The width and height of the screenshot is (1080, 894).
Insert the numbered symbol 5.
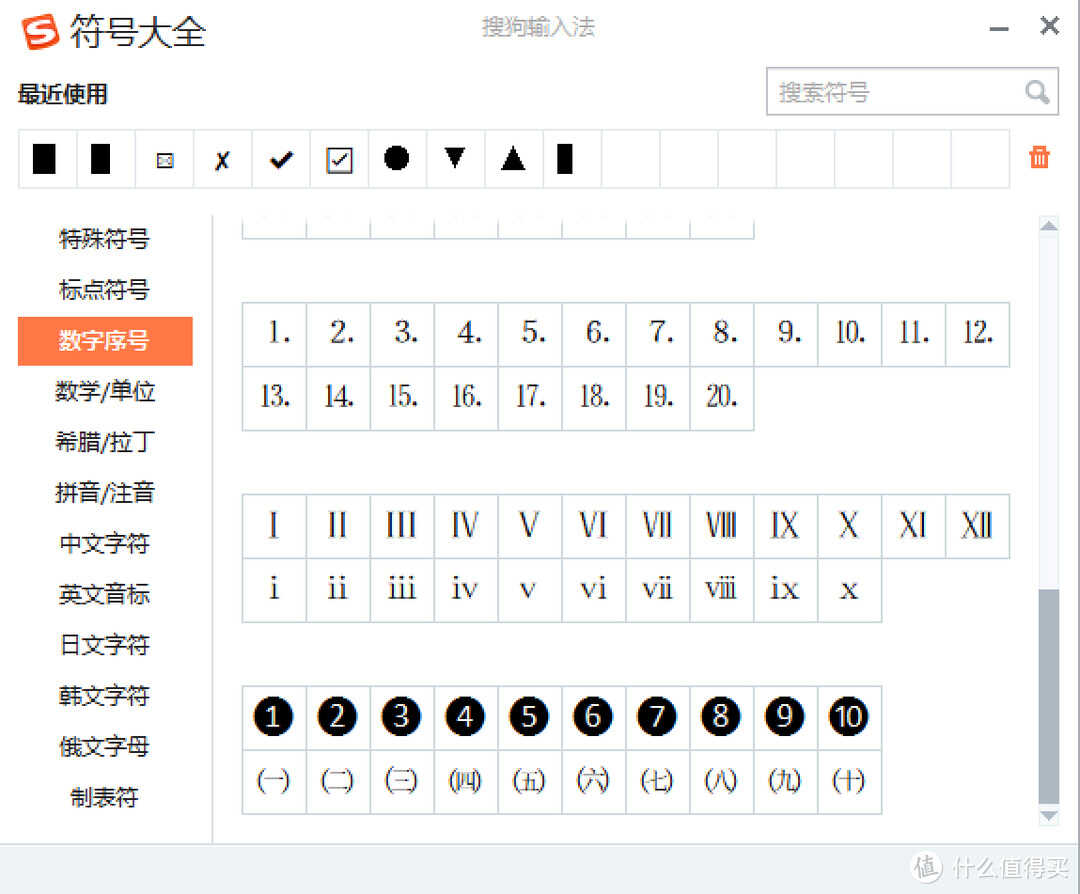point(529,334)
